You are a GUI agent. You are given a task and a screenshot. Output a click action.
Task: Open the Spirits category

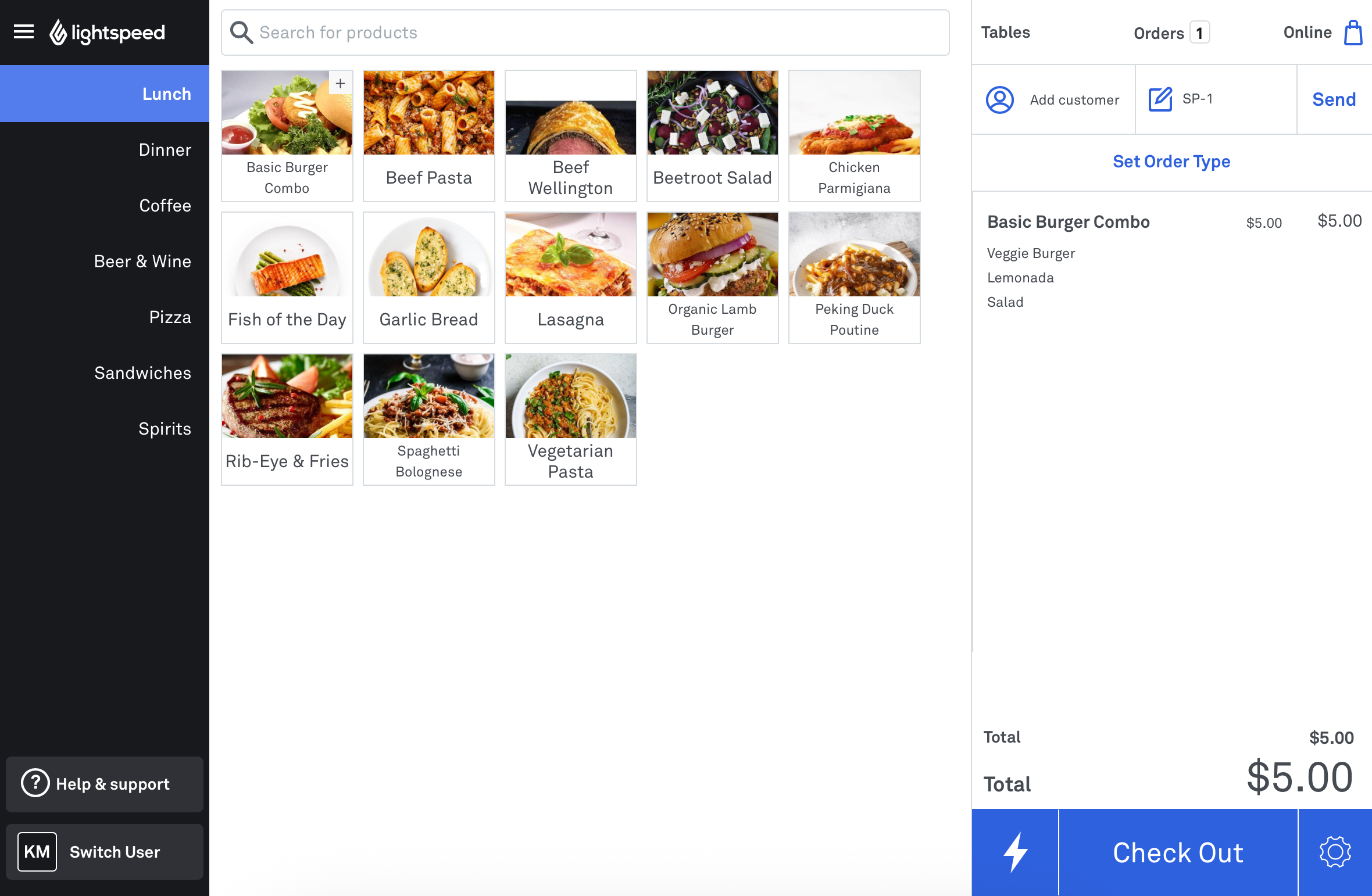[105, 429]
